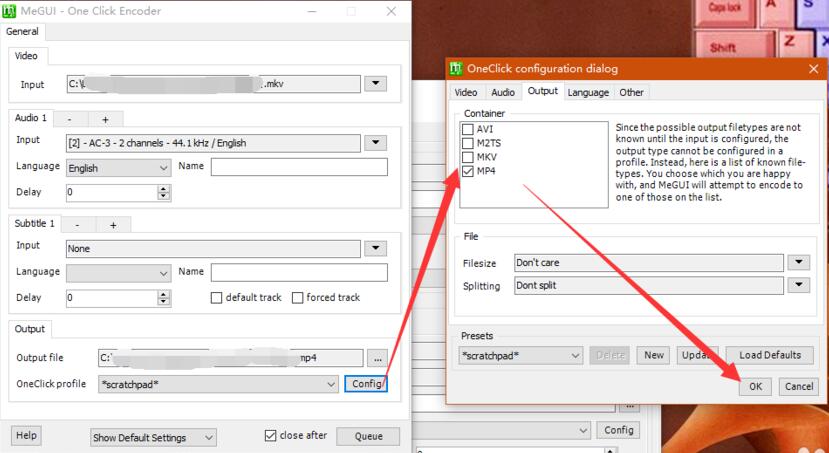Switch to the Video tab in configuration dialog
Viewport: 829px width, 453px height.
[x=466, y=93]
